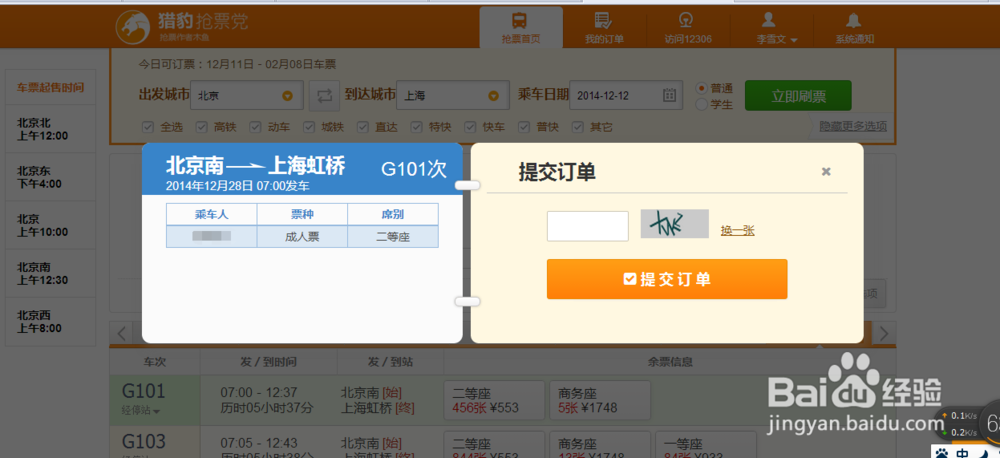
Task: Open the 抢票首页 tab
Action: click(x=521, y=28)
